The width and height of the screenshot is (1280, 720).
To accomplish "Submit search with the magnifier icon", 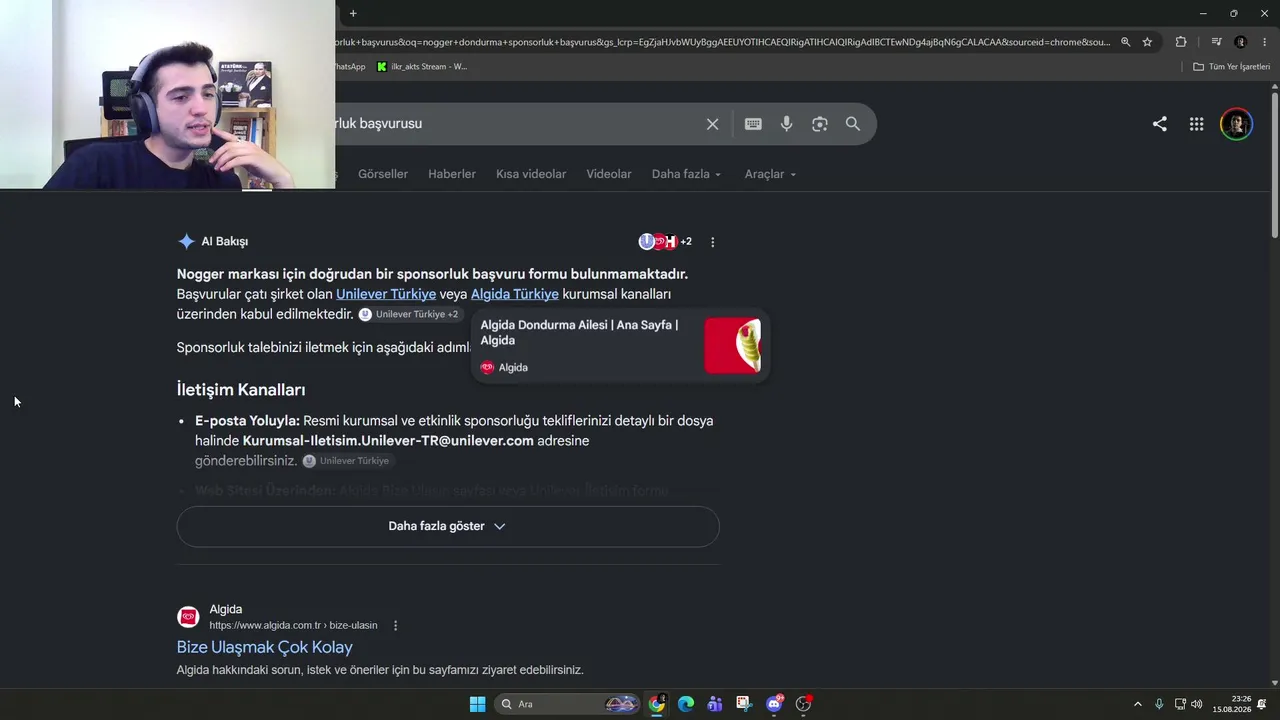I will coord(853,124).
